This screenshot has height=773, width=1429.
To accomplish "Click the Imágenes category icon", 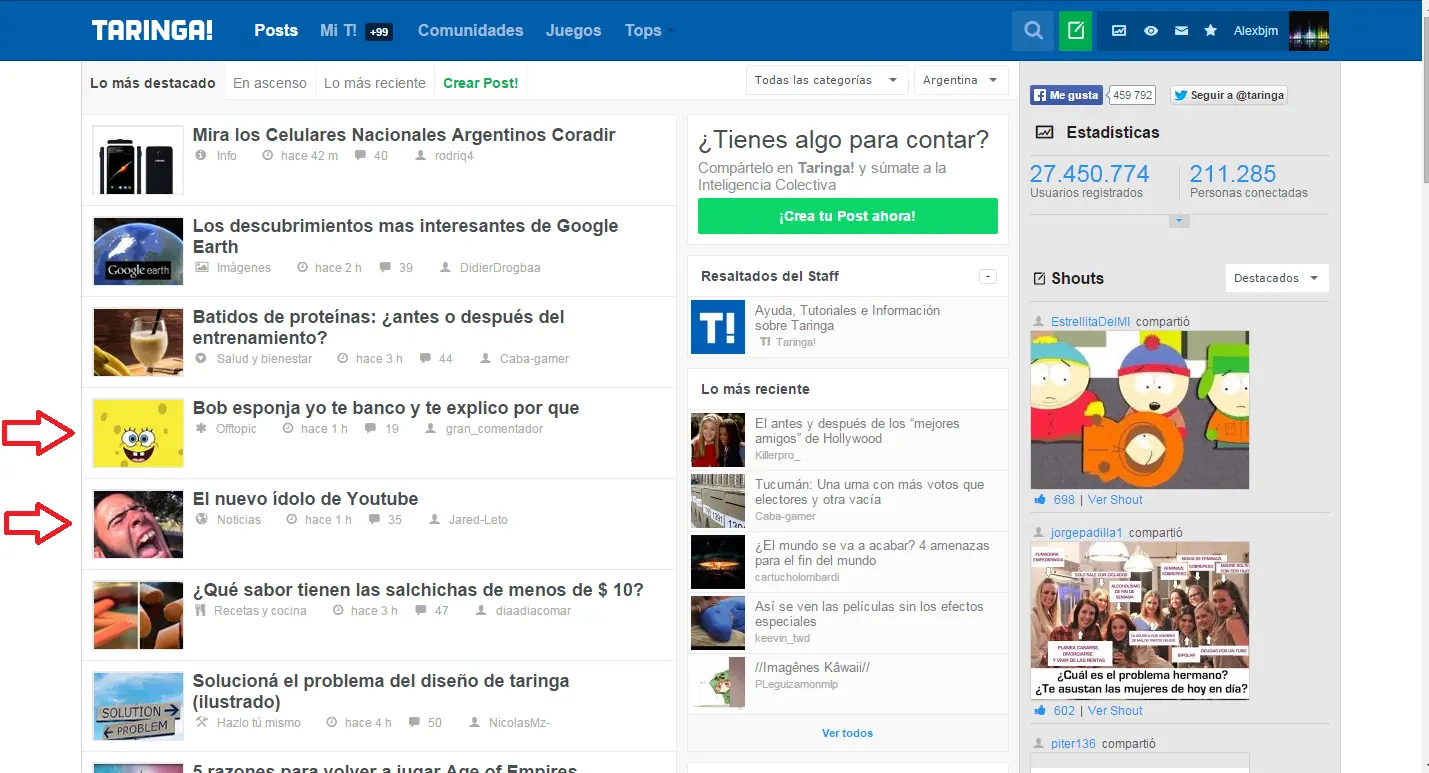I will click(202, 268).
